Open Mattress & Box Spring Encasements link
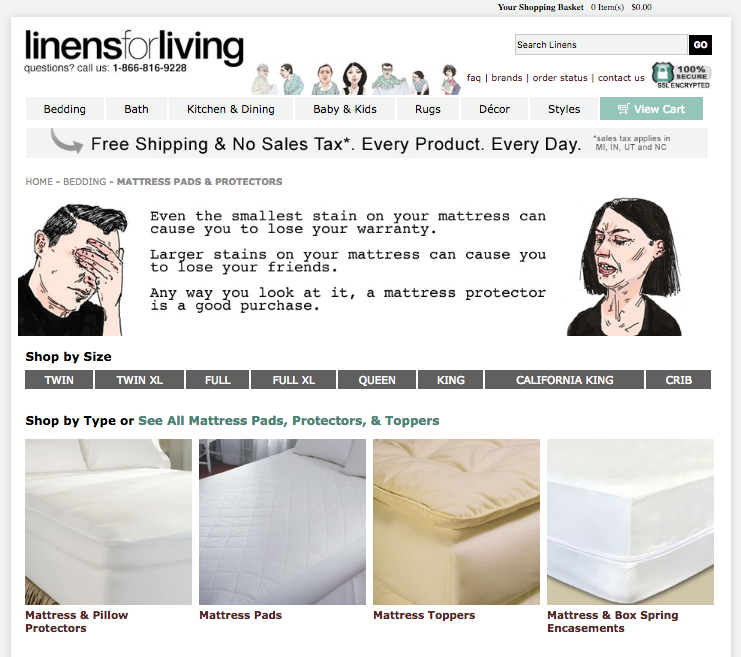This screenshot has height=657, width=741. tap(612, 622)
